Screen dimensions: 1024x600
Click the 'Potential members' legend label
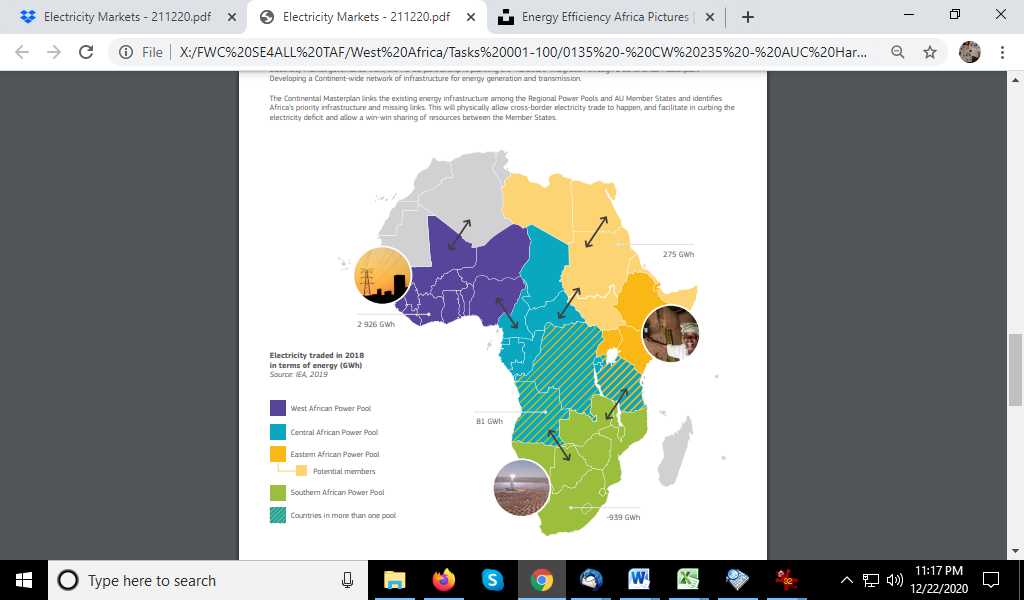[x=344, y=471]
